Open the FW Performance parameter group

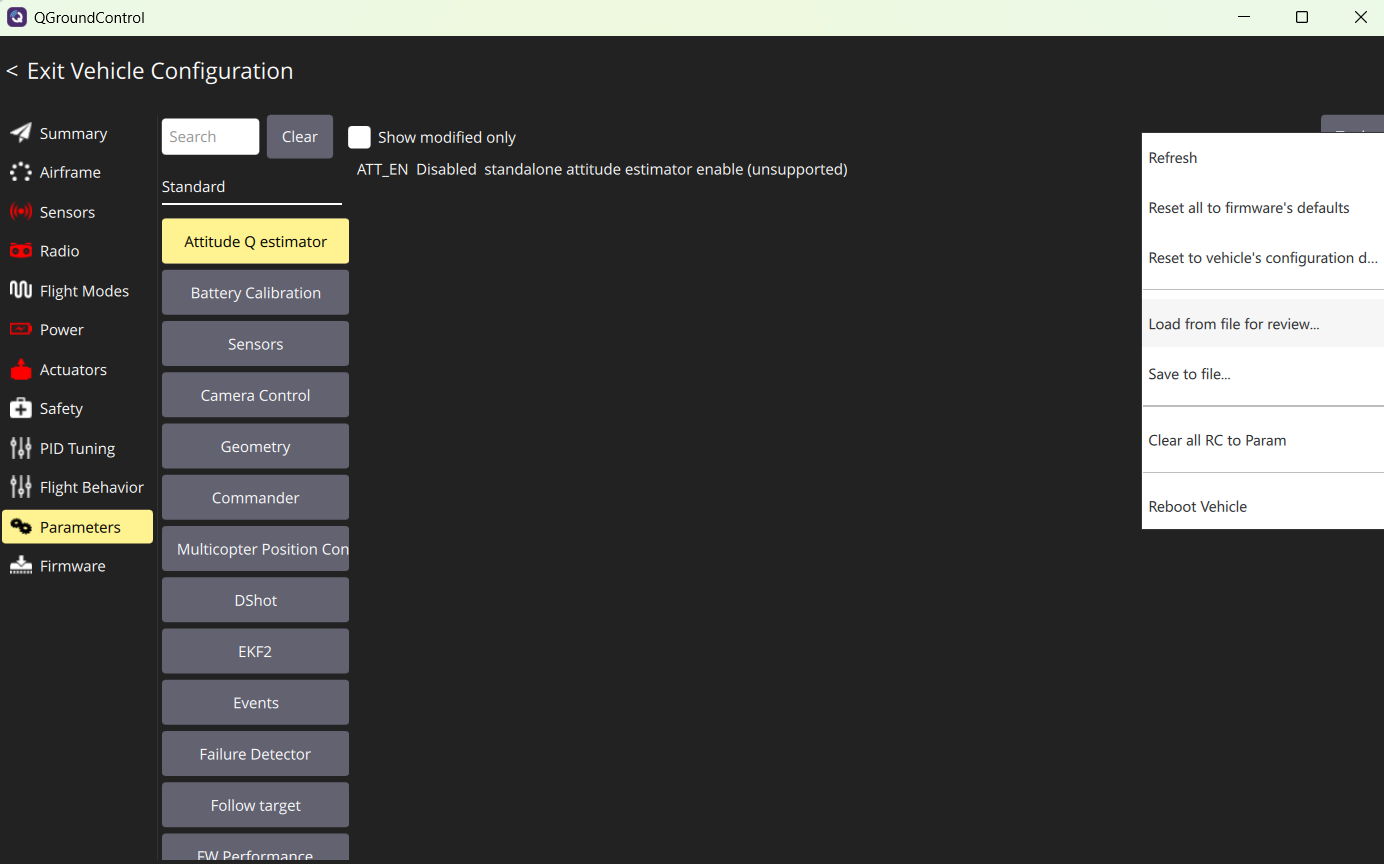(255, 849)
